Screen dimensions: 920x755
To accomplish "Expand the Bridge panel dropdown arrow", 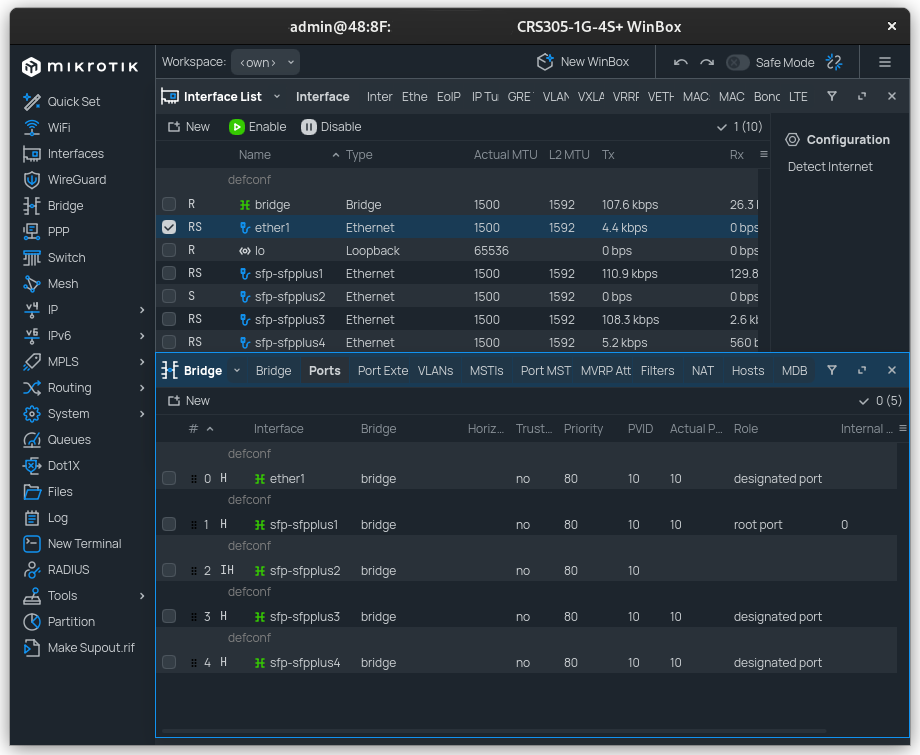I will pos(237,370).
